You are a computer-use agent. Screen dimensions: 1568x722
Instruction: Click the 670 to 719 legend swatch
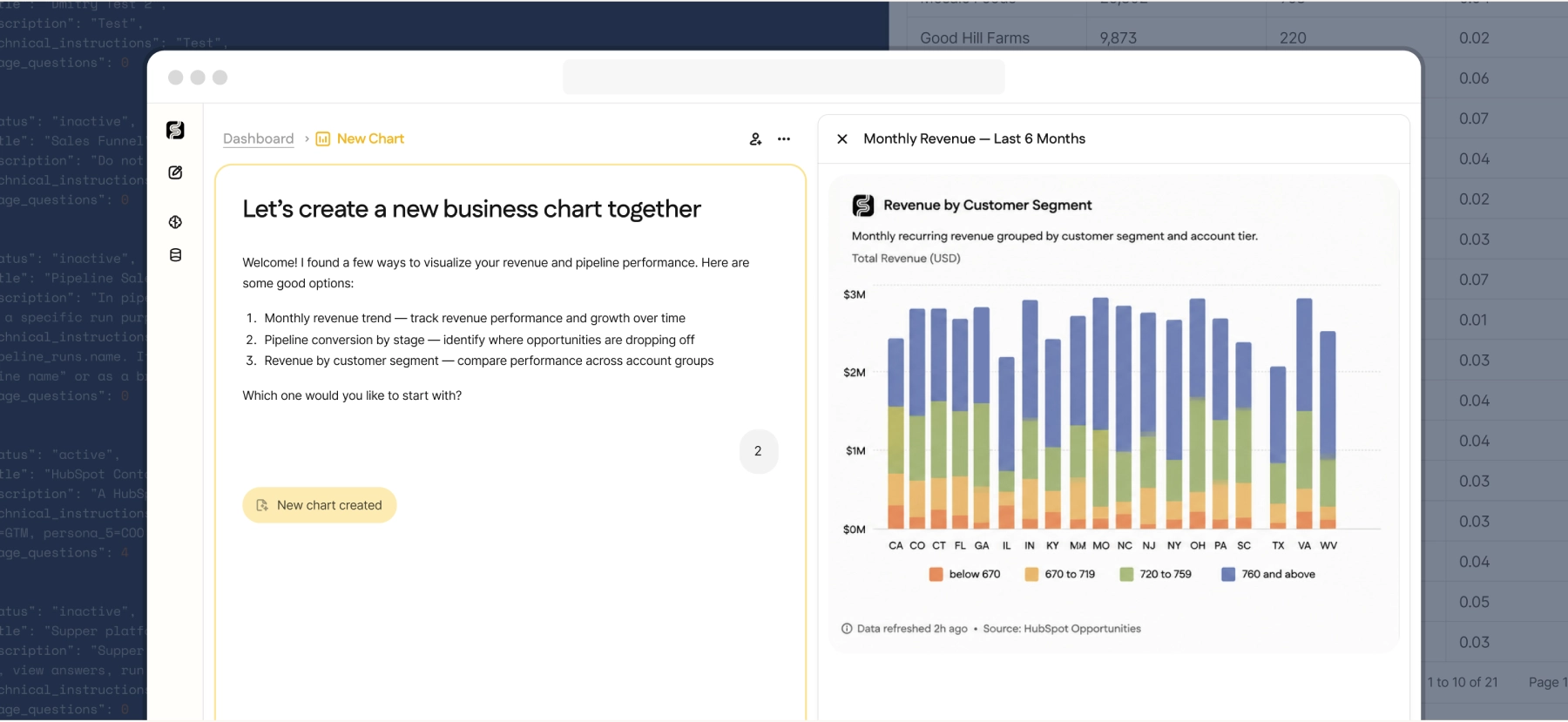(x=1031, y=575)
